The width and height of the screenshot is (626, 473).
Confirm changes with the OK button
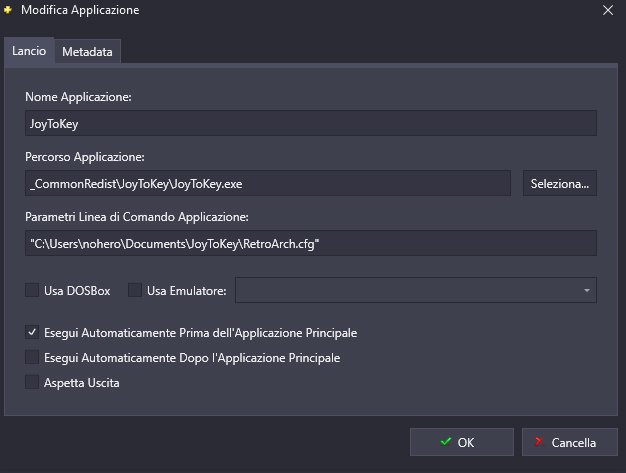click(462, 442)
